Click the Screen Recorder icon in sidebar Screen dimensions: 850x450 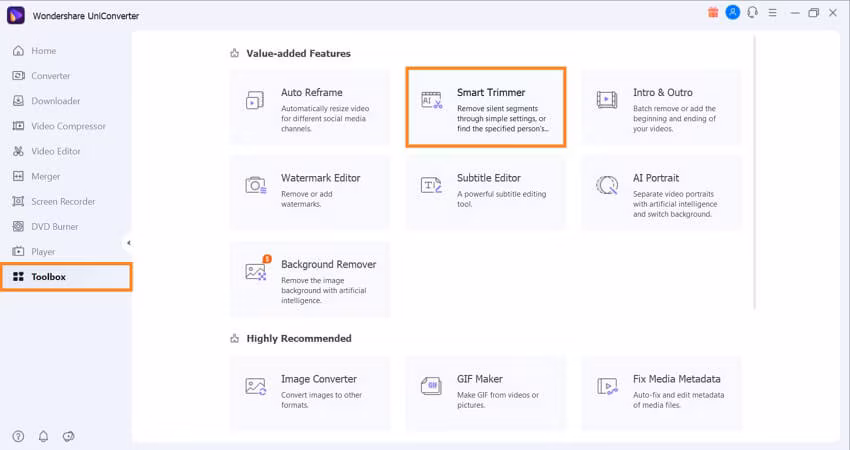18,202
